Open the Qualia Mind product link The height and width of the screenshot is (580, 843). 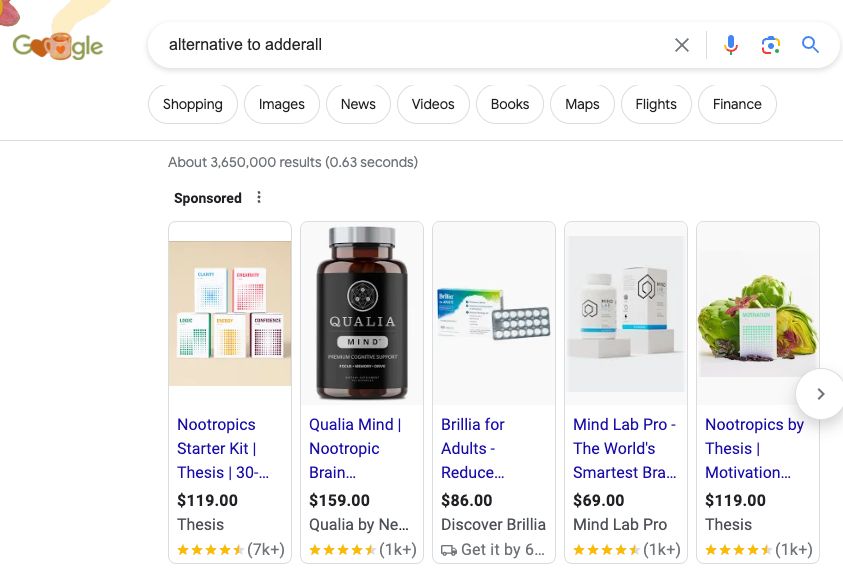(360, 448)
